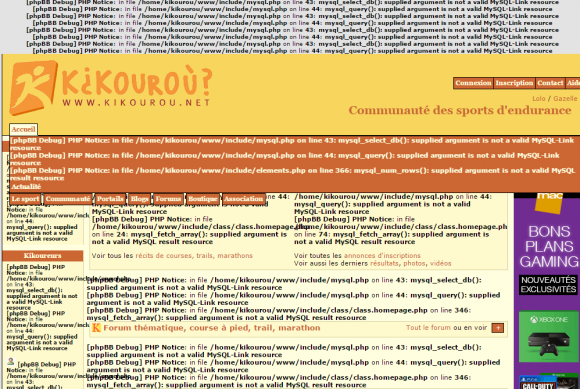Viewport: 580px width, 389px height.
Task: Open the Portails menu
Action: [110, 199]
